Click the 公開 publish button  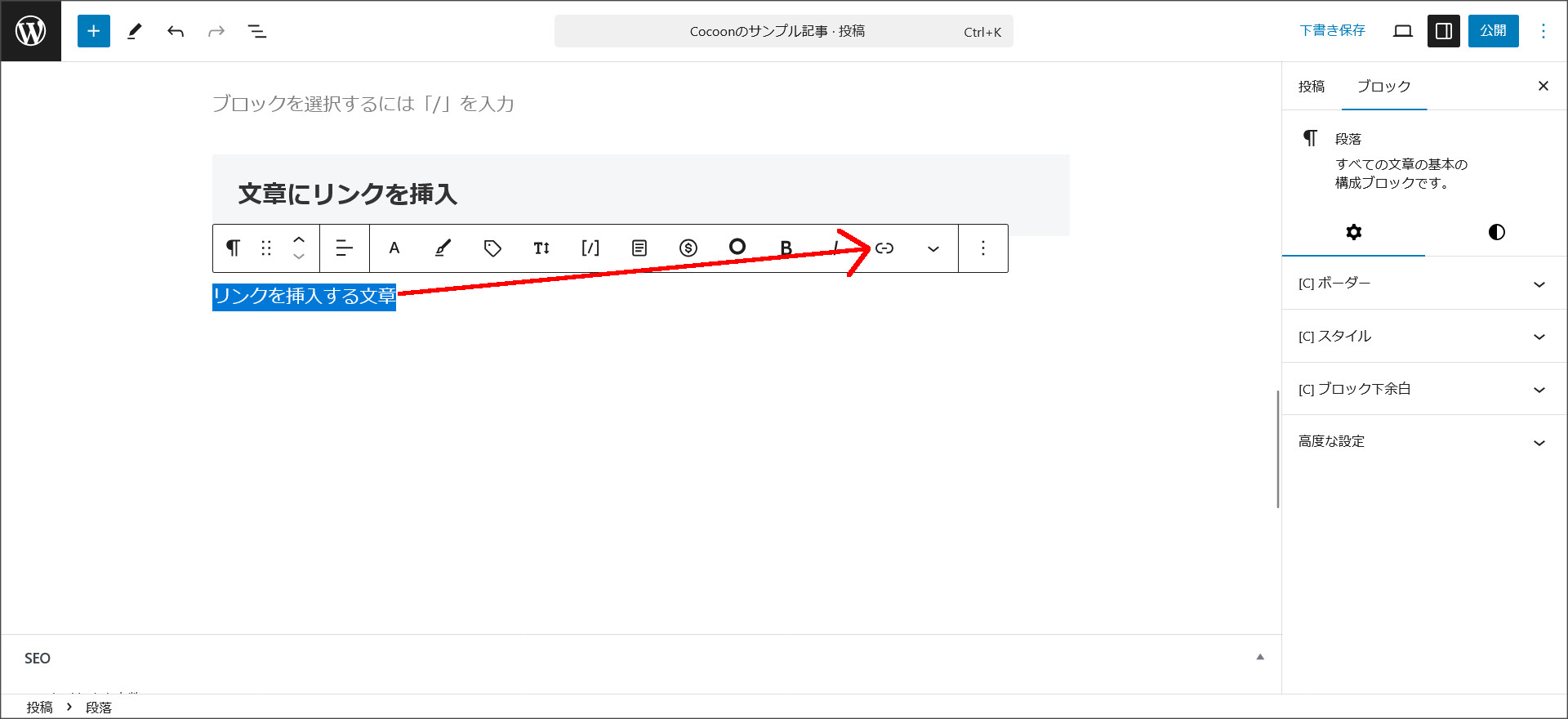(x=1493, y=31)
